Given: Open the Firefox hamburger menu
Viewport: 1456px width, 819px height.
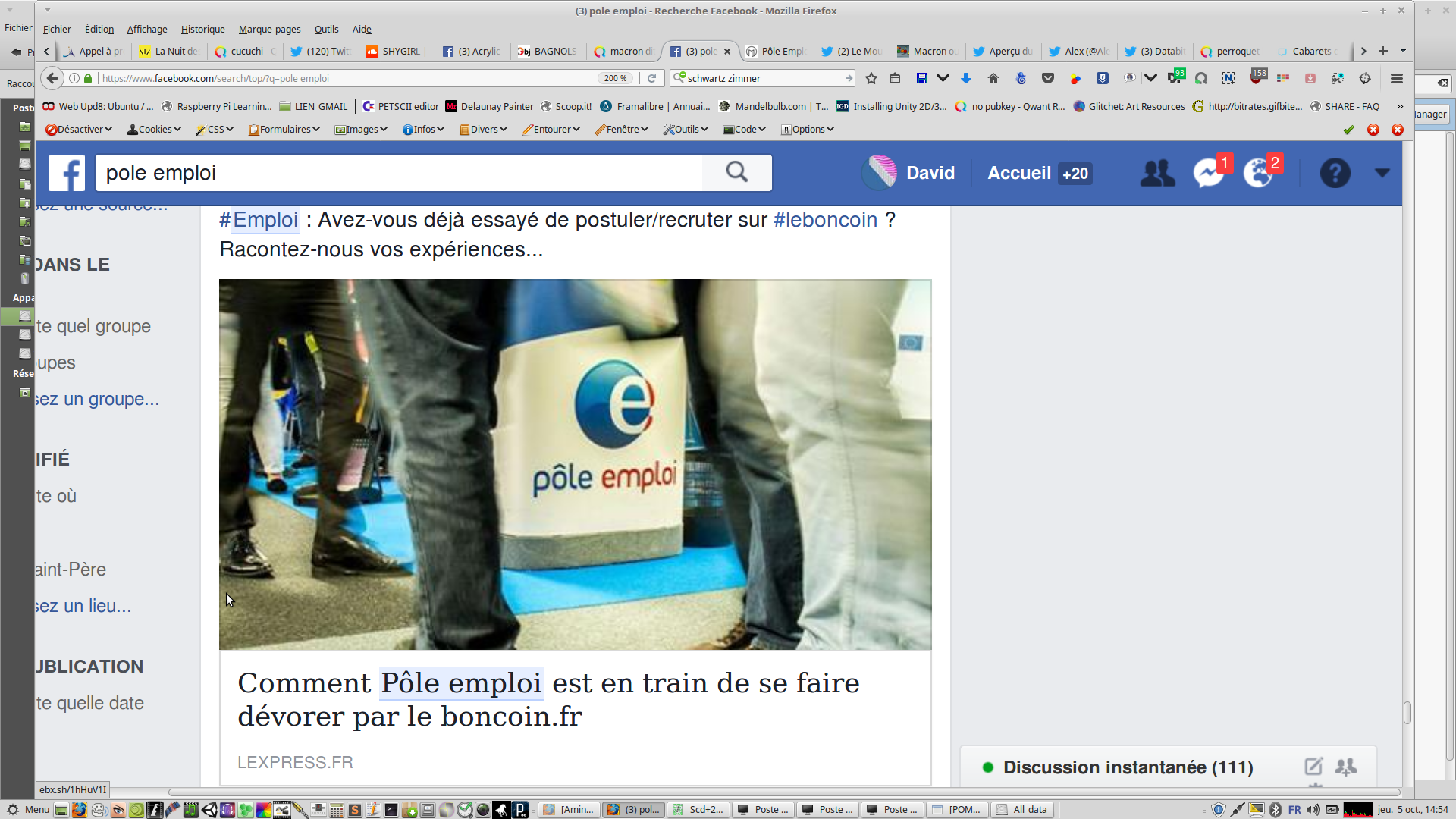Looking at the screenshot, I should point(1396,78).
